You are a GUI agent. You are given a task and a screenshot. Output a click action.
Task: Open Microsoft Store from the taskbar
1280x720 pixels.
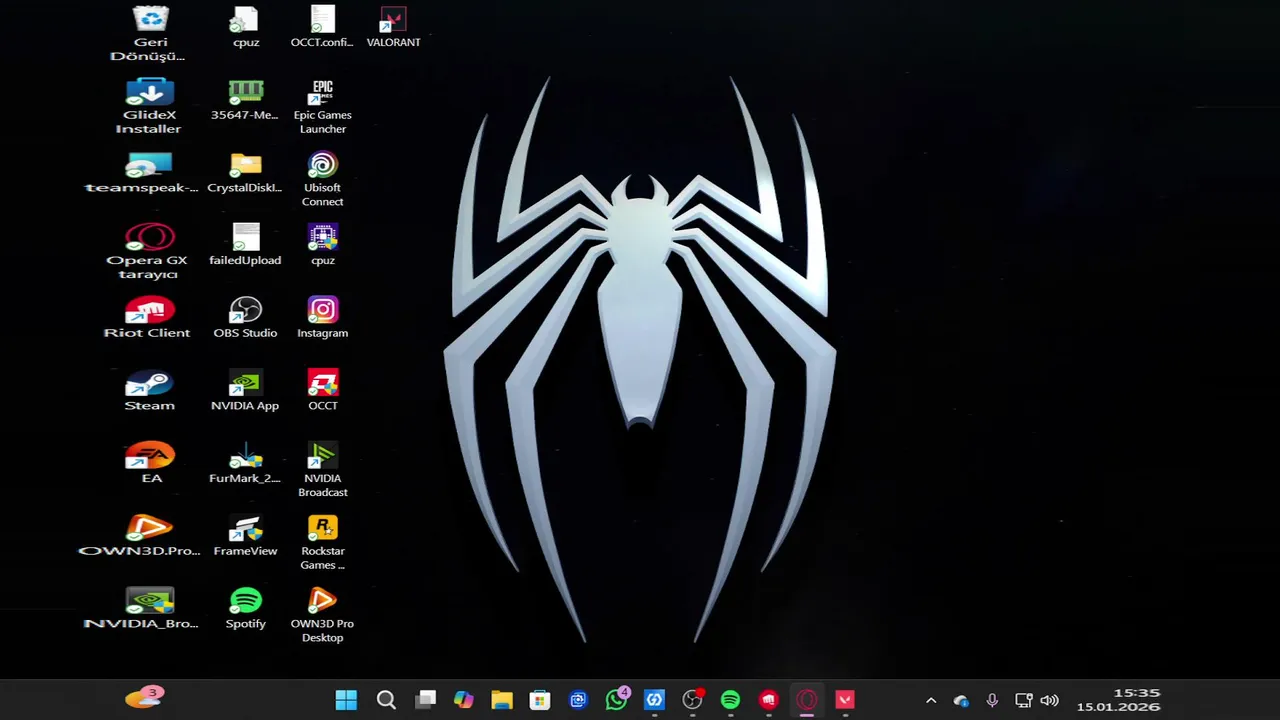(x=540, y=700)
